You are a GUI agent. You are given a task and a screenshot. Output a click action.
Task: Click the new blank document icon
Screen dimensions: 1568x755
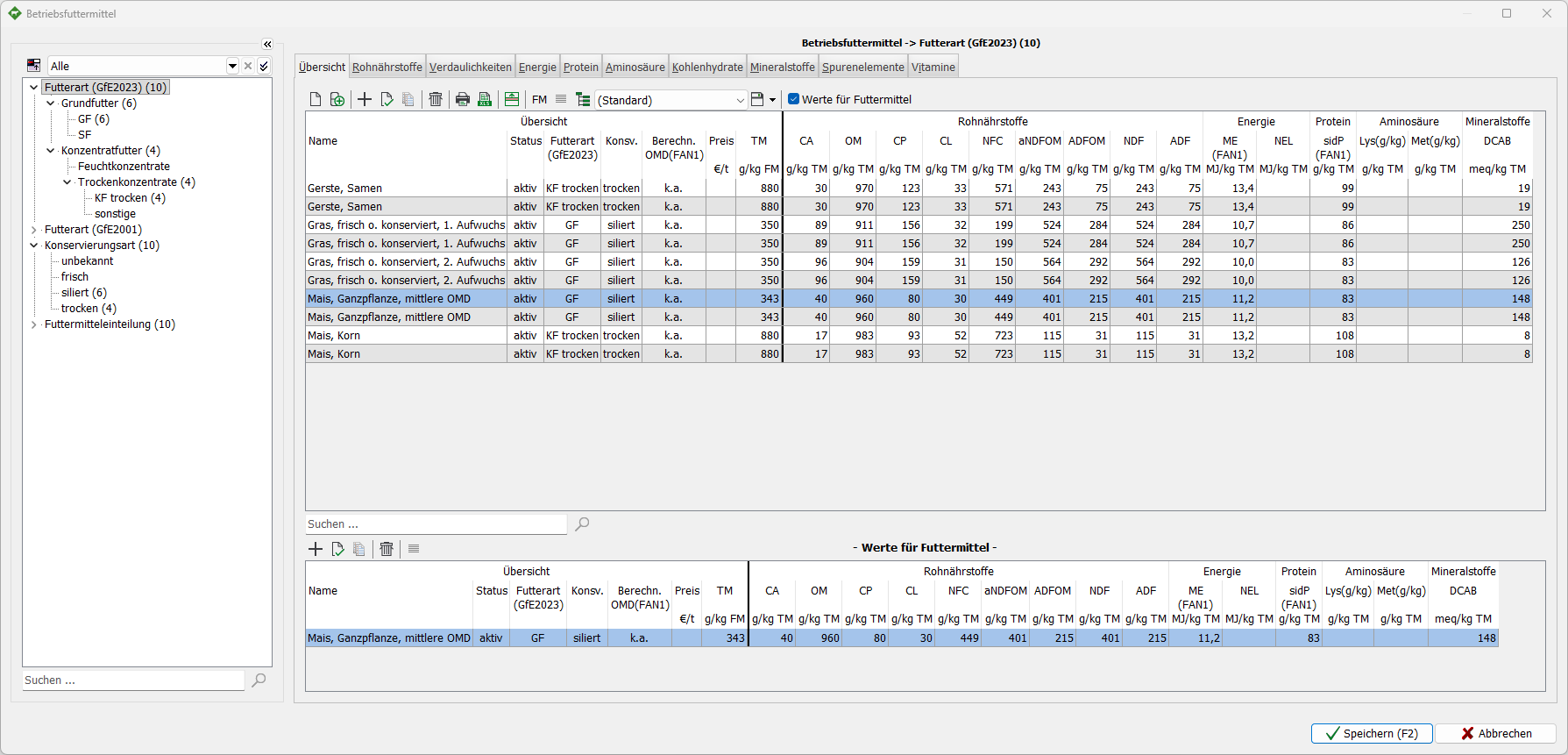[316, 100]
